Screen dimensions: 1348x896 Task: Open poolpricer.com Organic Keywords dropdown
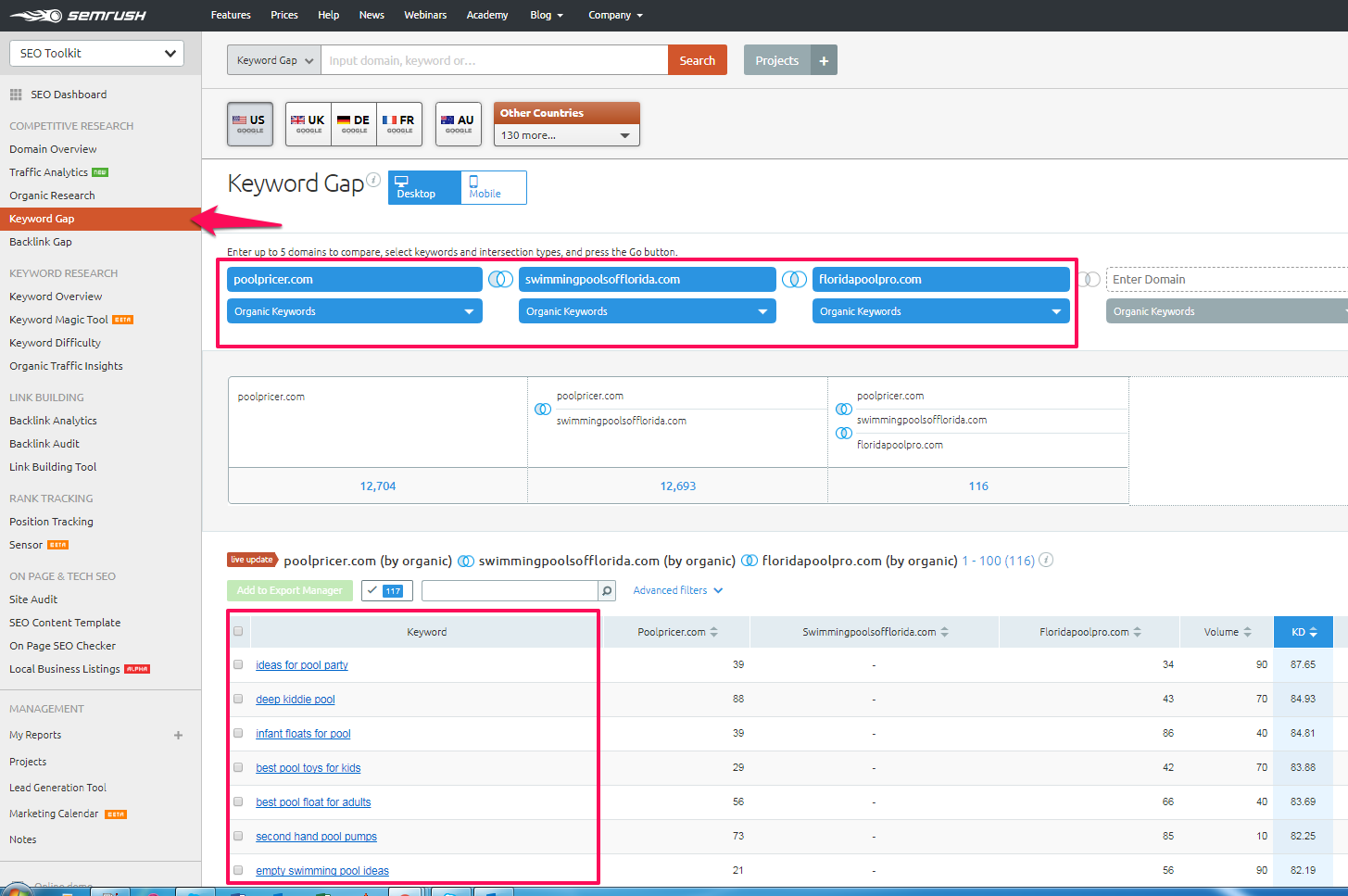354,311
